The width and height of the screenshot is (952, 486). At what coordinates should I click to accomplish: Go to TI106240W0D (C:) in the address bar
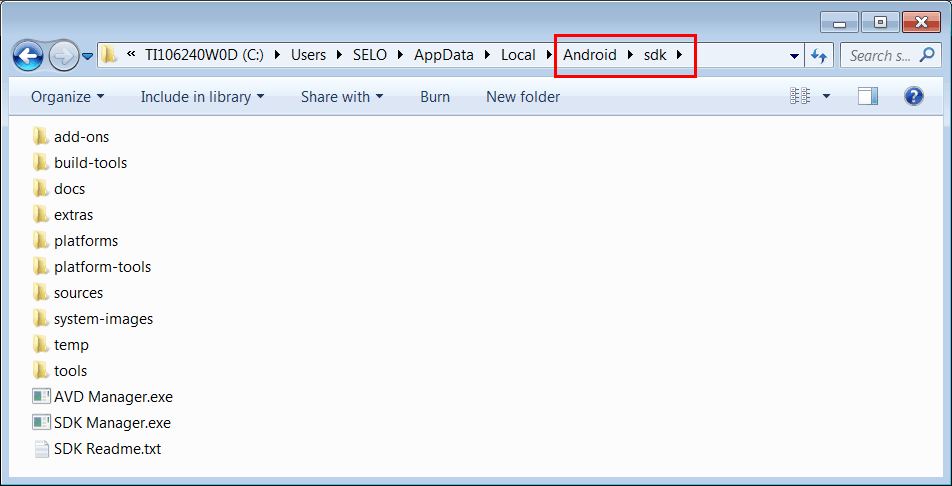click(204, 55)
